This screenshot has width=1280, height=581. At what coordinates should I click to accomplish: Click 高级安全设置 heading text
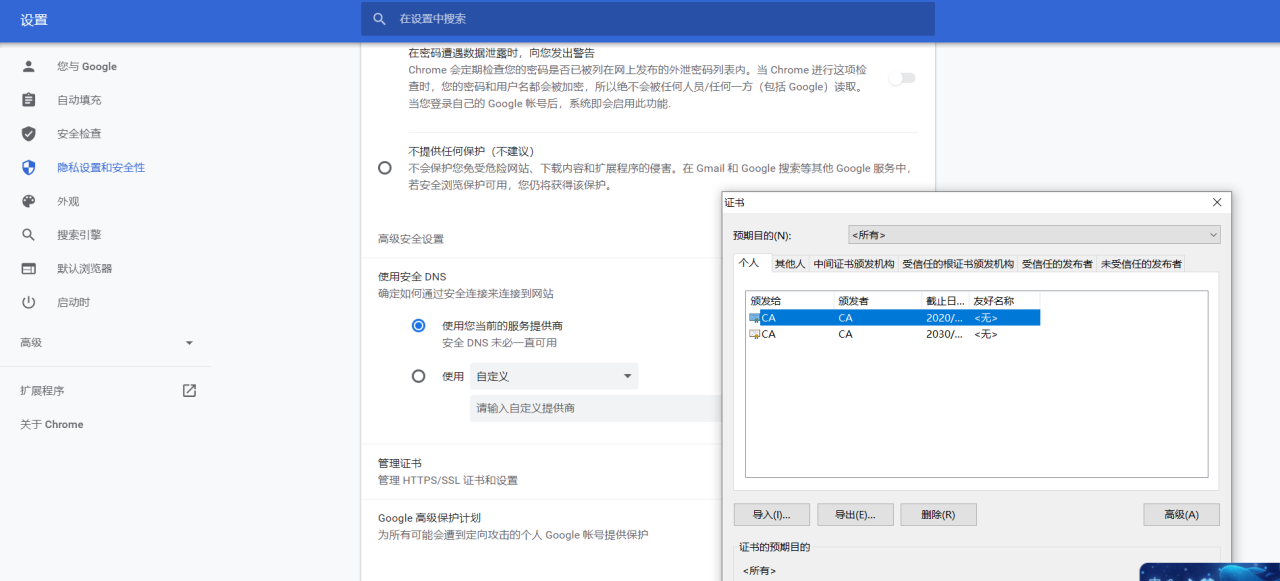tap(411, 239)
